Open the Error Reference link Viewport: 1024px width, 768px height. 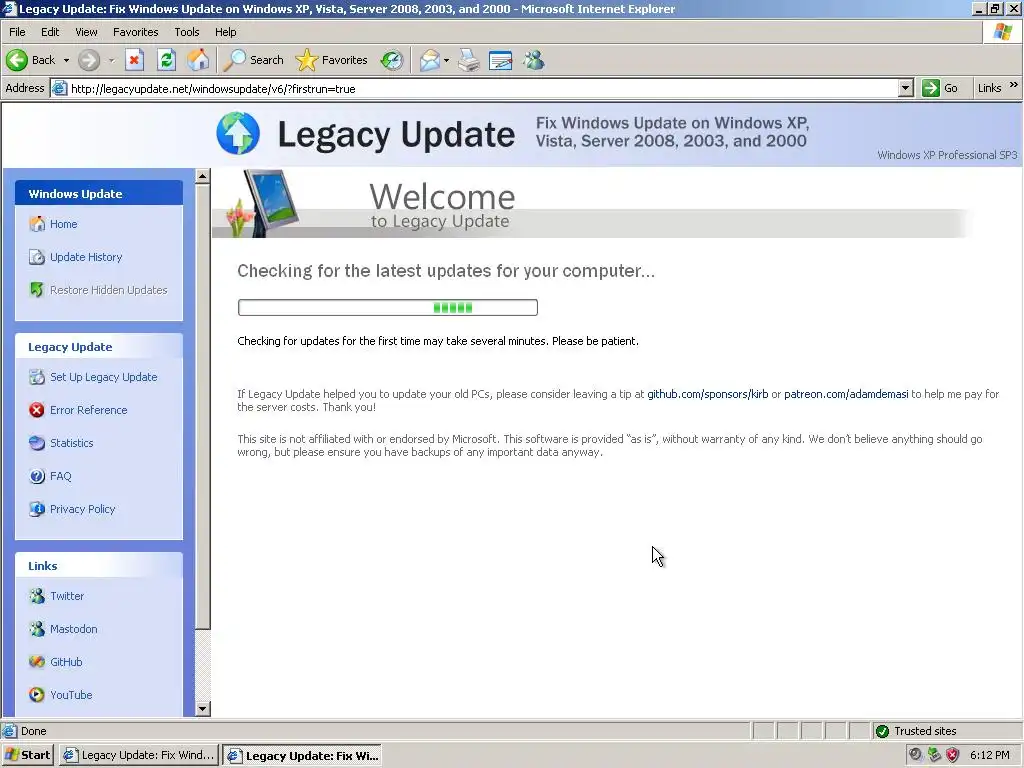pyautogui.click(x=89, y=410)
